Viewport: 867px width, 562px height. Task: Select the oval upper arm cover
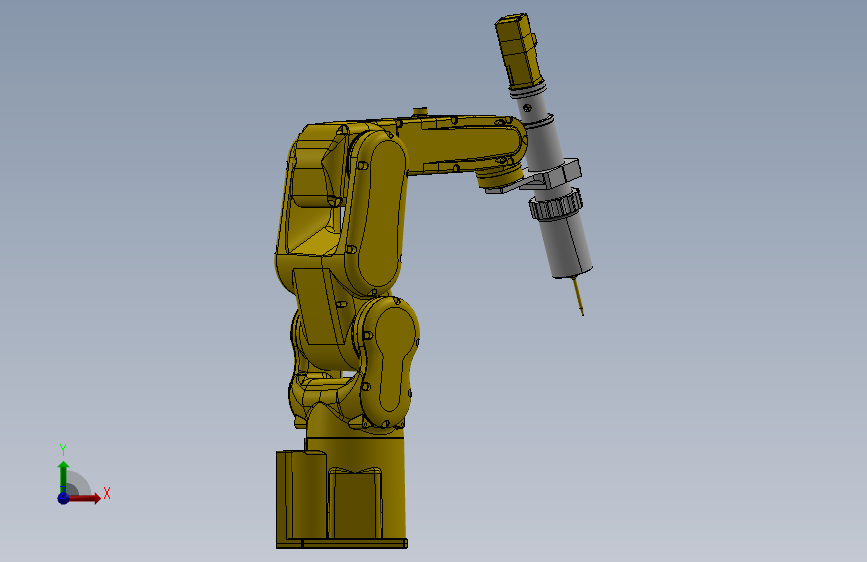(380, 214)
